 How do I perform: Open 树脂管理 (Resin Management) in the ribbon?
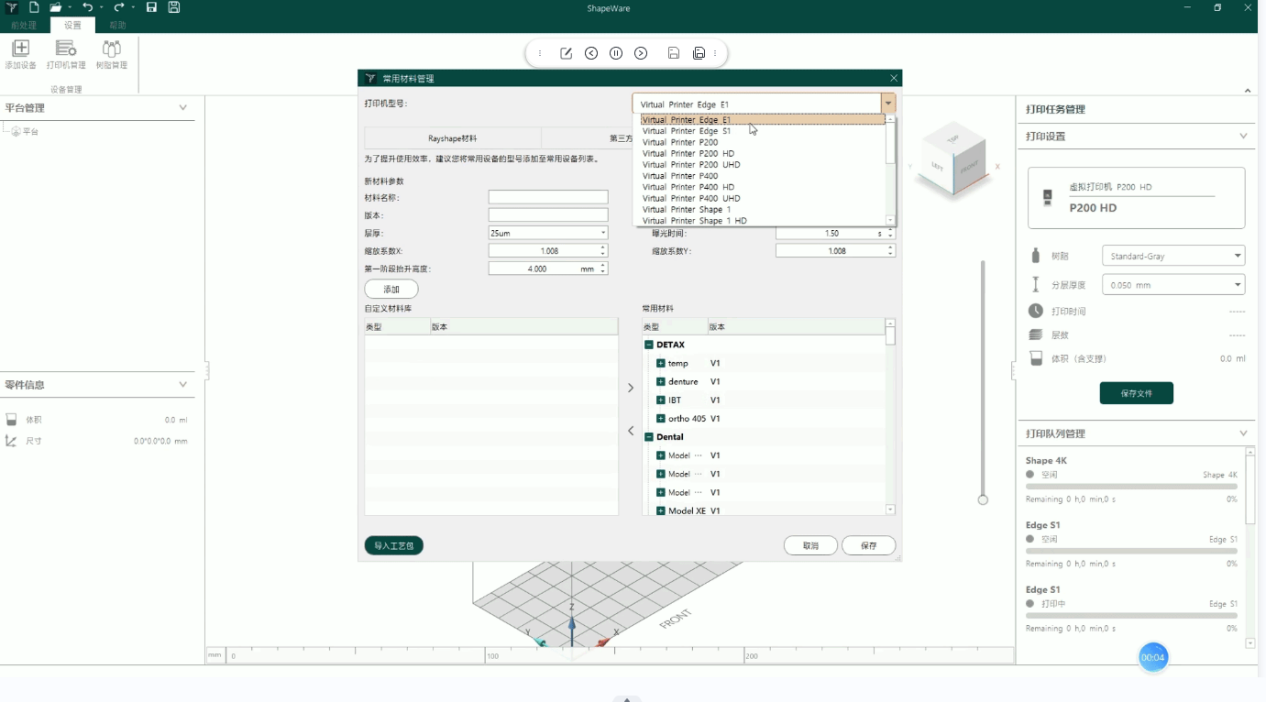[112, 55]
